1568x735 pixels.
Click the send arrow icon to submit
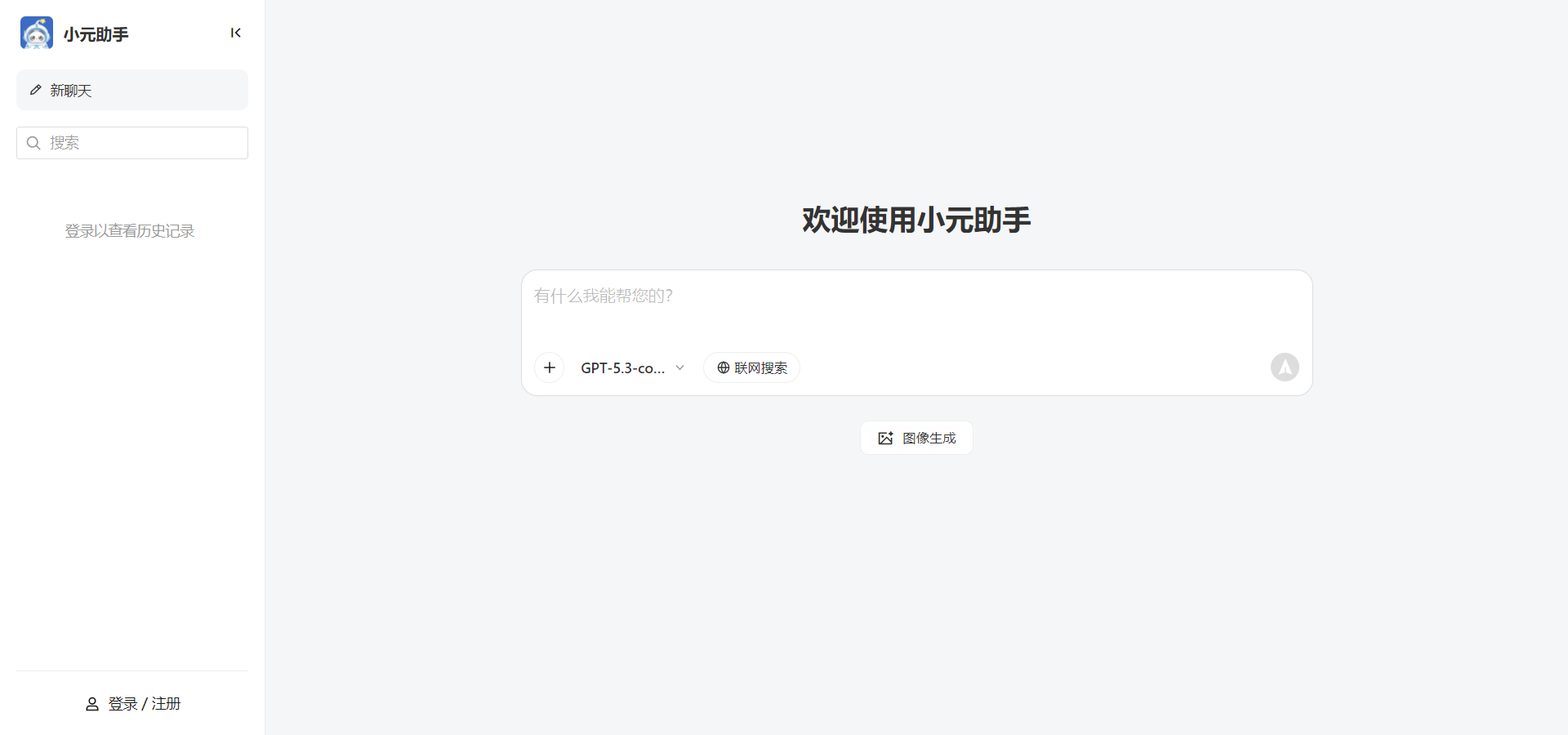tap(1284, 367)
